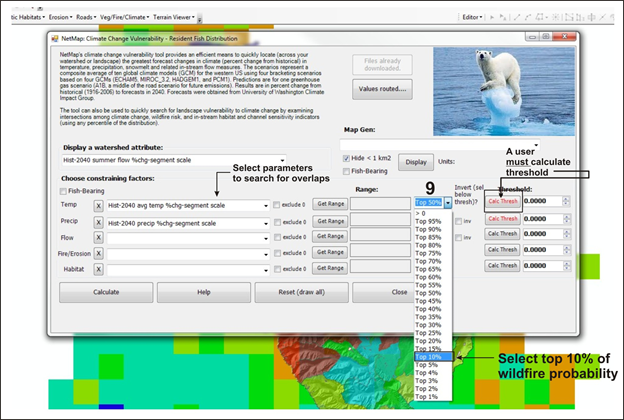Screen dimensions: 624x420
Task: Clear the Temp factor with its X button
Action: [x=98, y=204]
